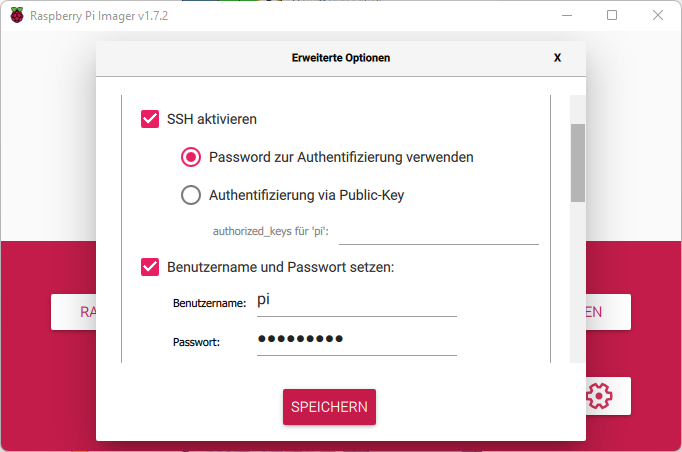Click the gear settings icon
682x452 pixels.
[600, 396]
